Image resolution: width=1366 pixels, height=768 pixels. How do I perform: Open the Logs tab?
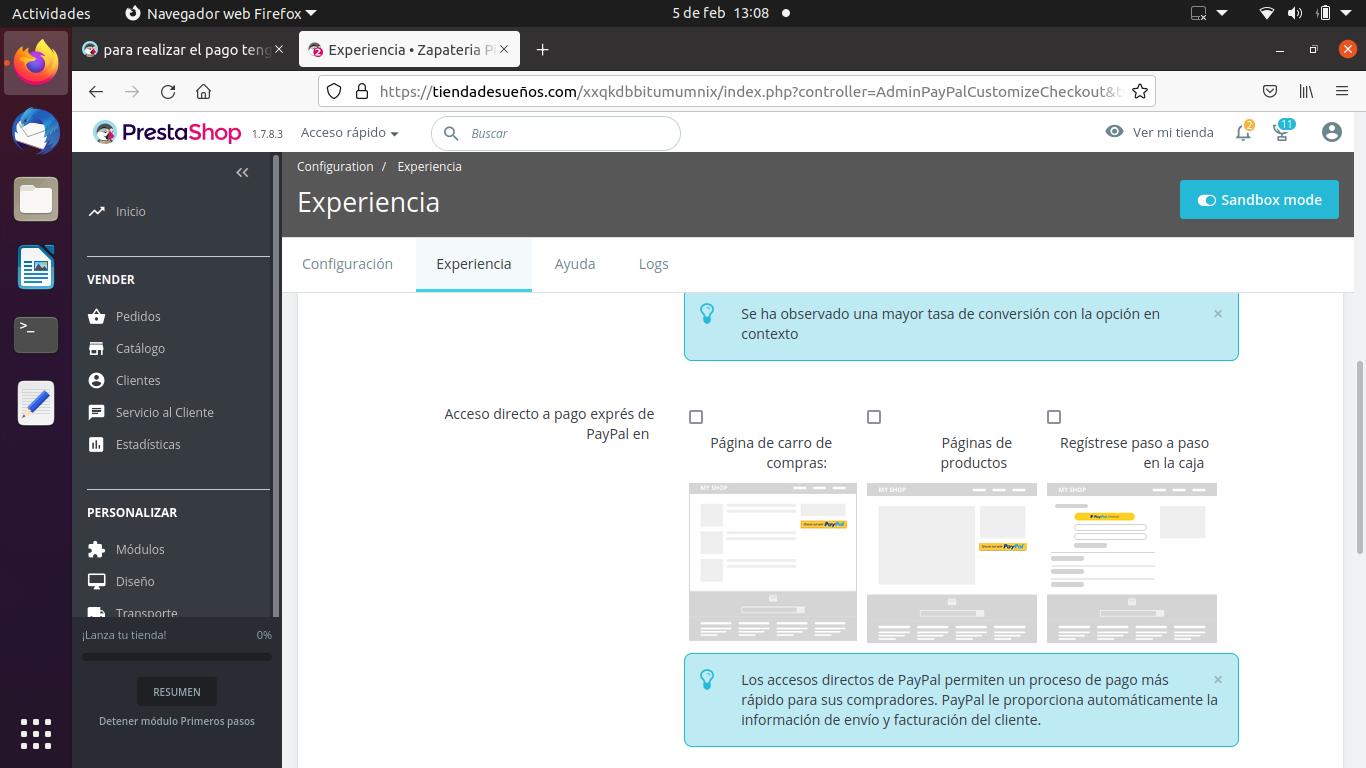pos(654,264)
